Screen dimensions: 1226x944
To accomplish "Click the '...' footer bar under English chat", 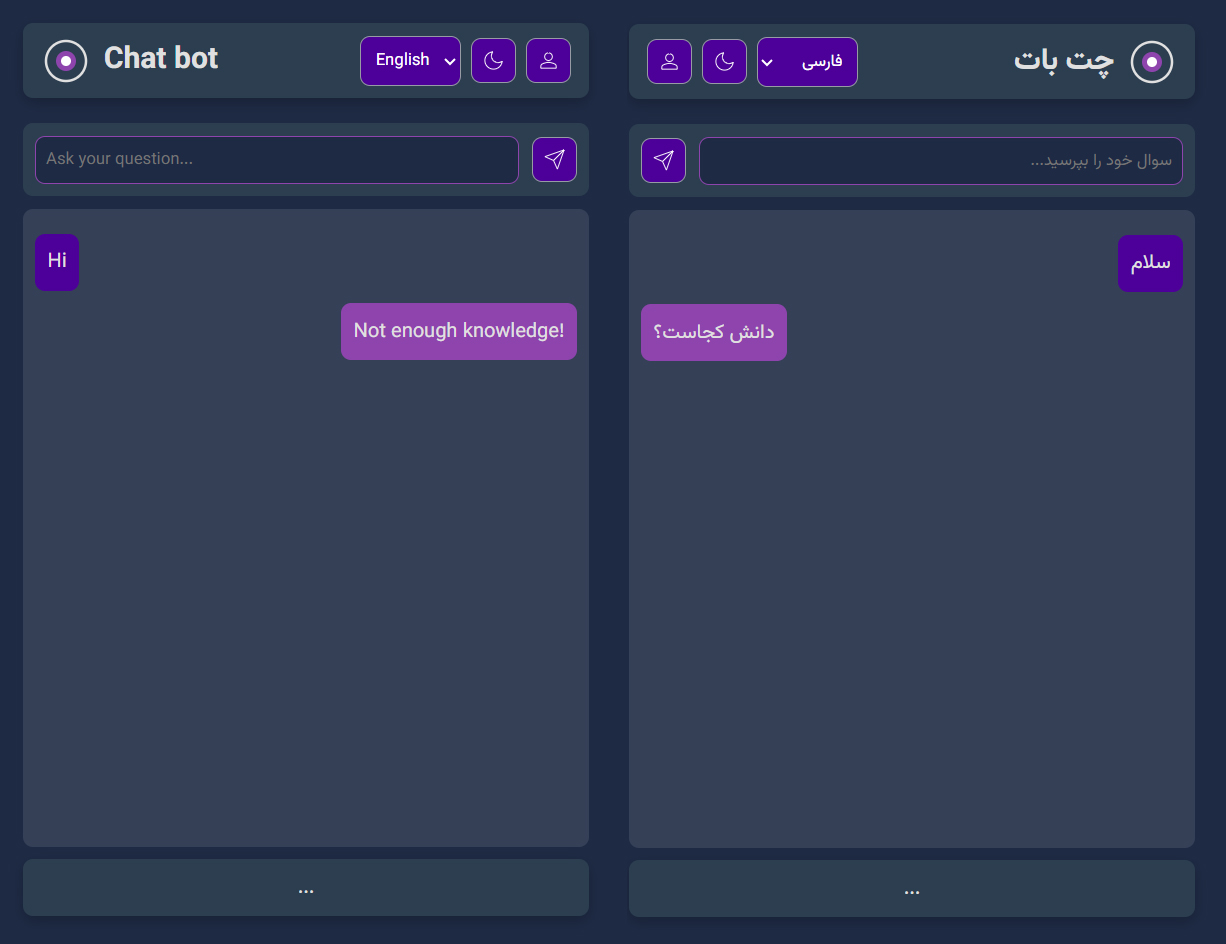I will click(x=306, y=888).
